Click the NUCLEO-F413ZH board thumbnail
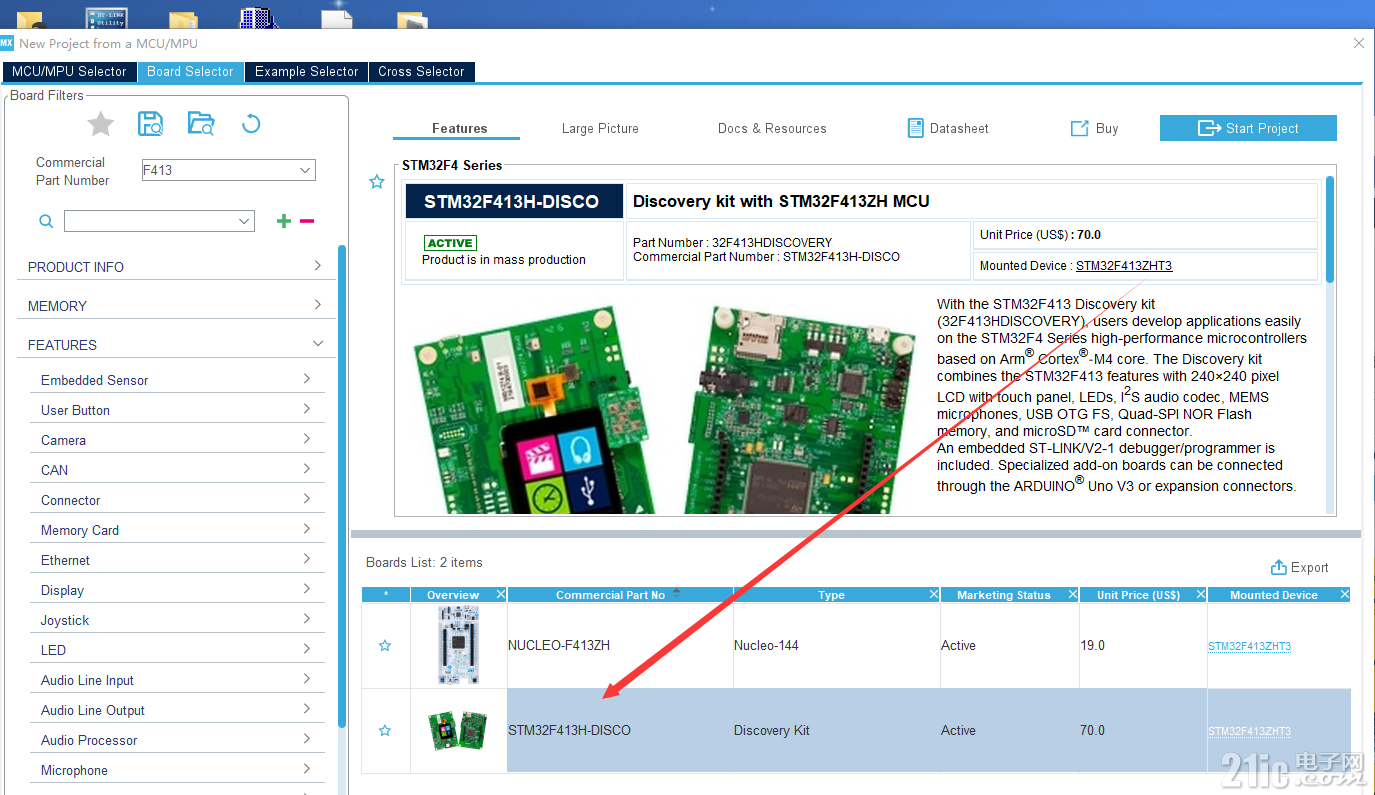The width and height of the screenshot is (1375, 795). pos(458,645)
